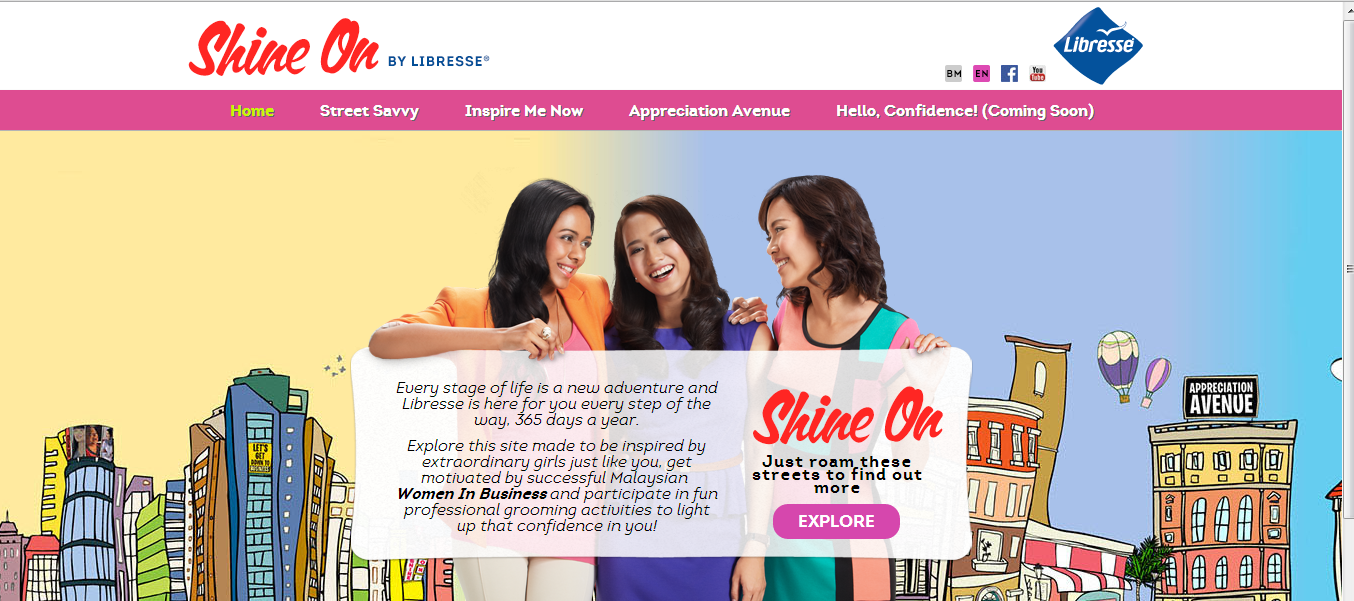Click the small pink hot air balloon
1354x601 pixels.
coord(1155,381)
